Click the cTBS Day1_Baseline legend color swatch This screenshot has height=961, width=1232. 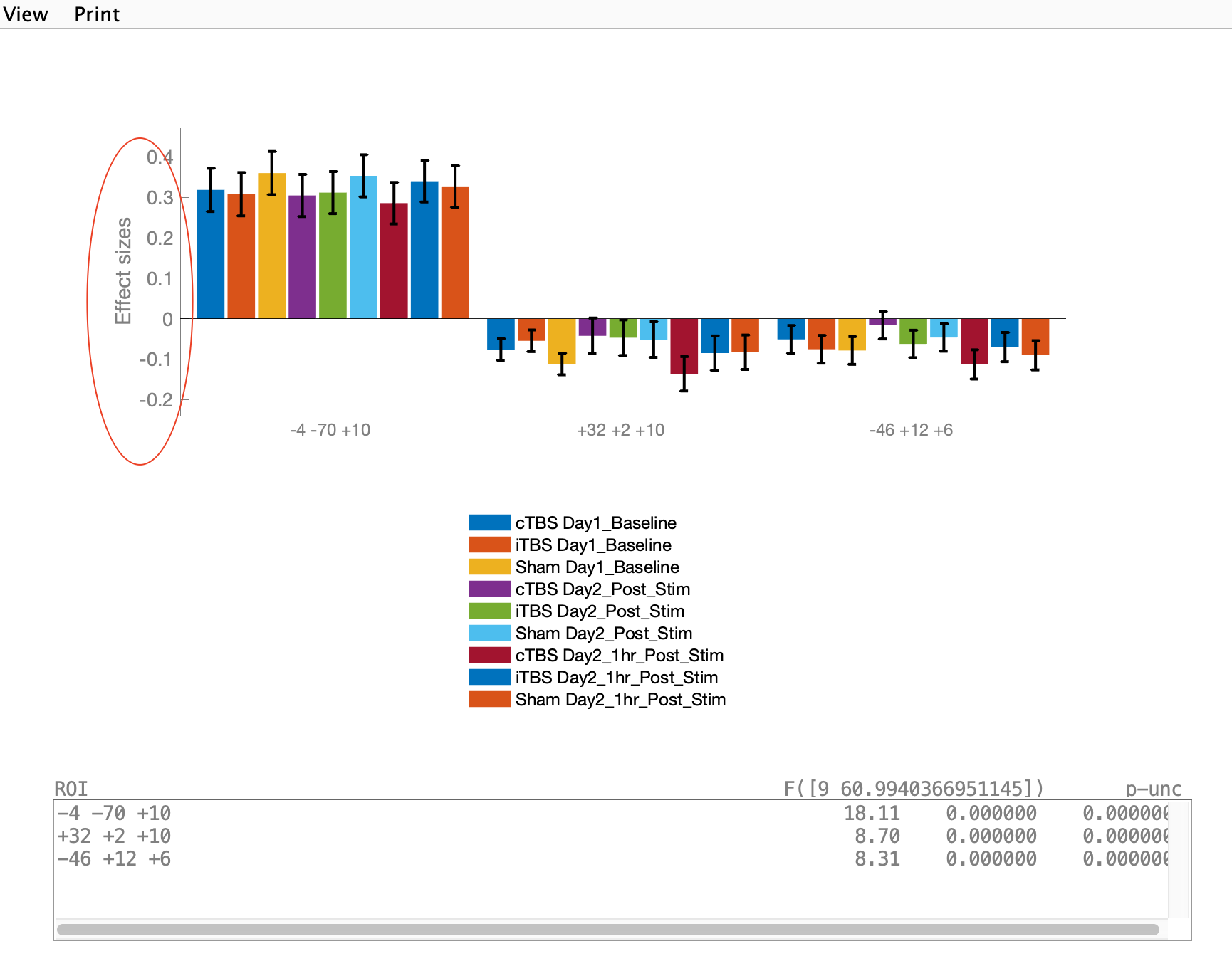click(489, 523)
